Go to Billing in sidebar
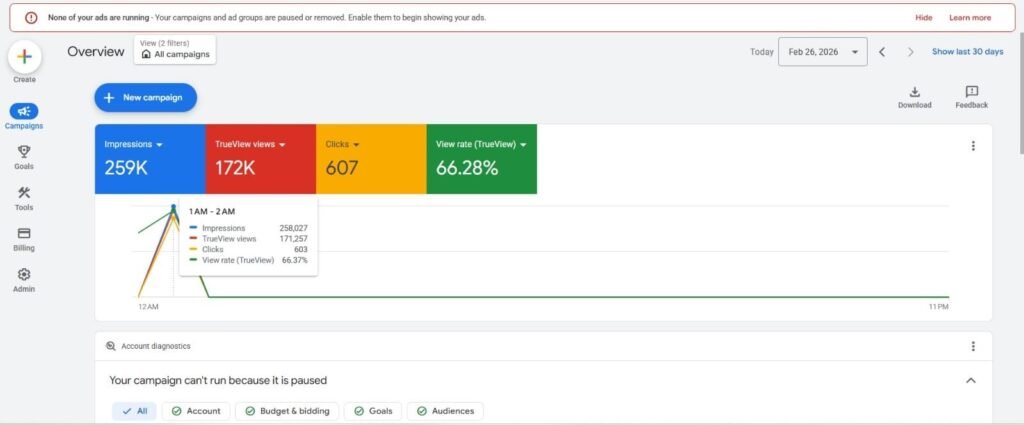 click(25, 234)
